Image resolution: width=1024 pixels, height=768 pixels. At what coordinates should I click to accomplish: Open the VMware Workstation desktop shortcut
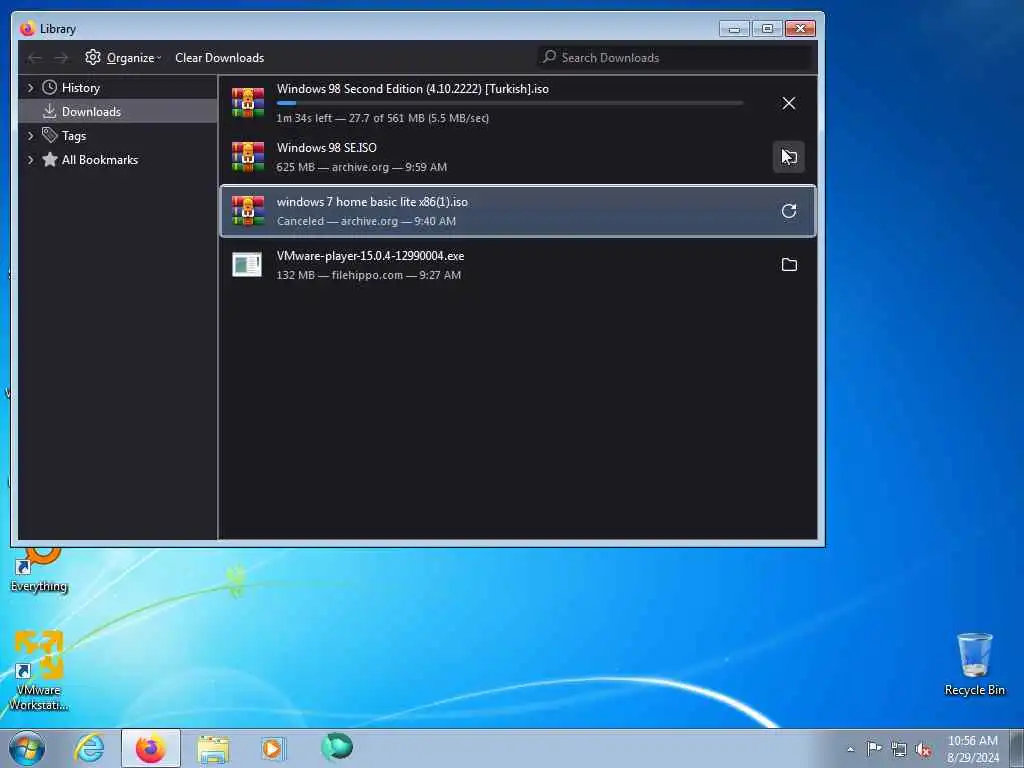coord(39,671)
